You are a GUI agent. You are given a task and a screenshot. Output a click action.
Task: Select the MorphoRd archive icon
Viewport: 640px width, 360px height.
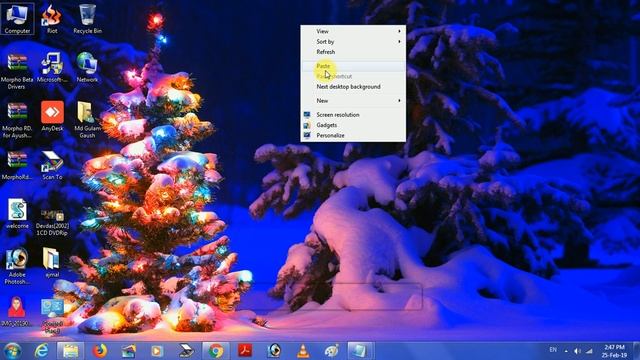[17, 165]
